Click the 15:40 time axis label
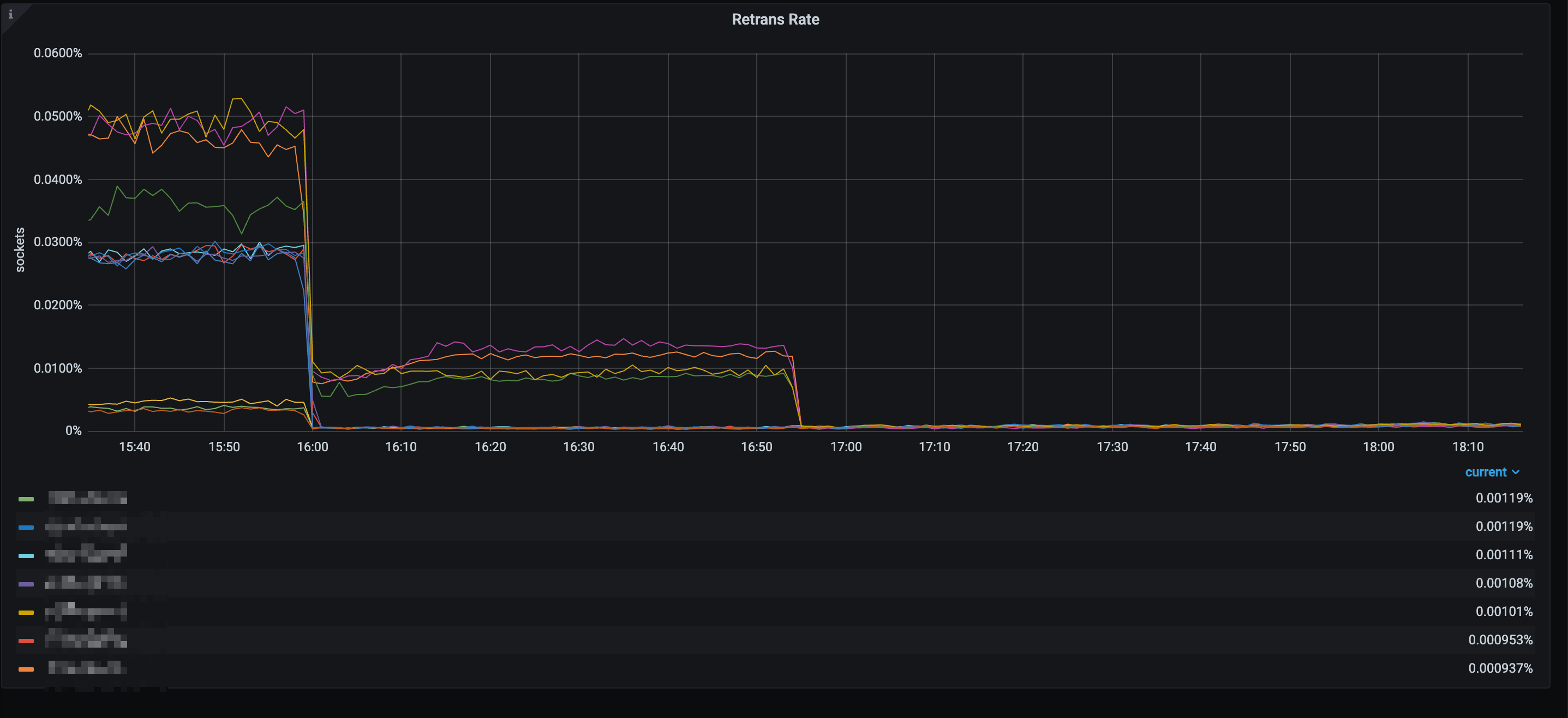The width and height of the screenshot is (1568, 718). 135,447
